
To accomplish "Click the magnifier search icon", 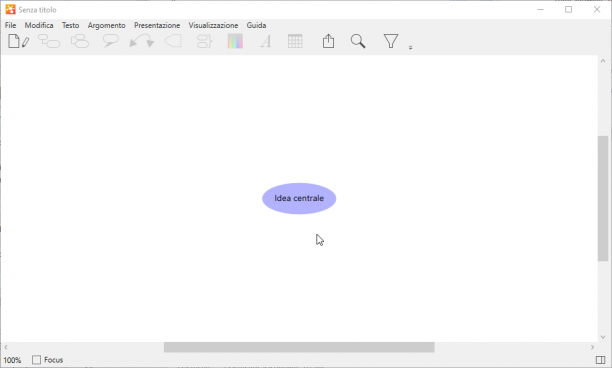I will [358, 41].
